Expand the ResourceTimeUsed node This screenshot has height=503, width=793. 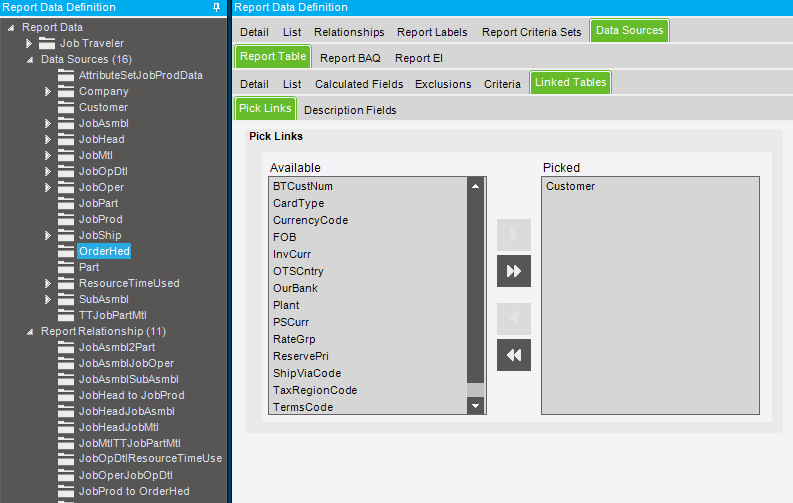point(48,284)
